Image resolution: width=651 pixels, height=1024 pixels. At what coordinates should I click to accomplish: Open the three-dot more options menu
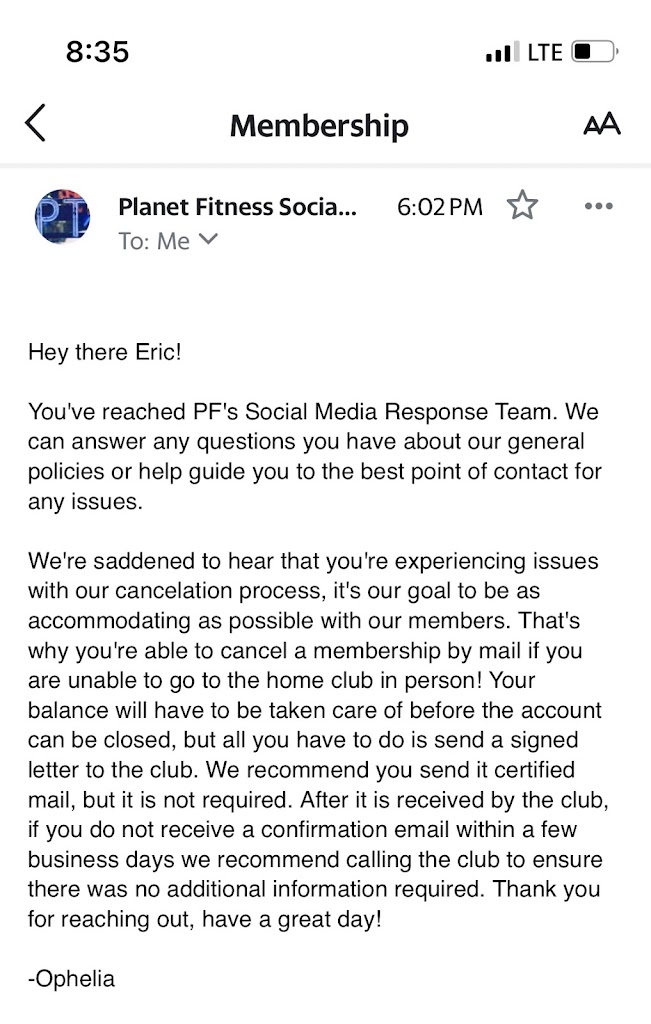[x=598, y=206]
